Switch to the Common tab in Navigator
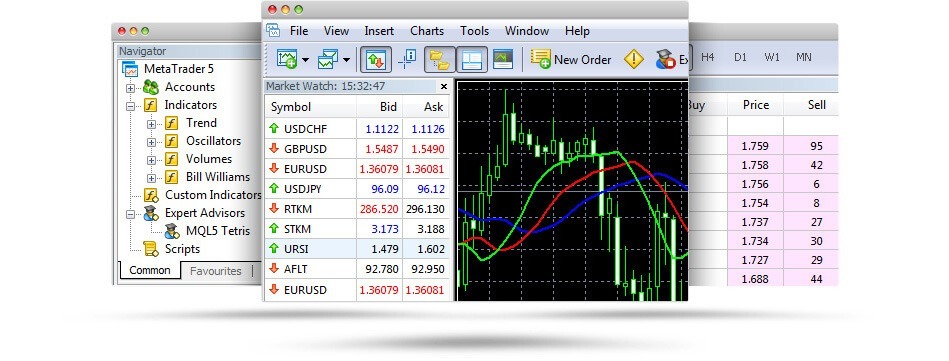 (x=150, y=271)
